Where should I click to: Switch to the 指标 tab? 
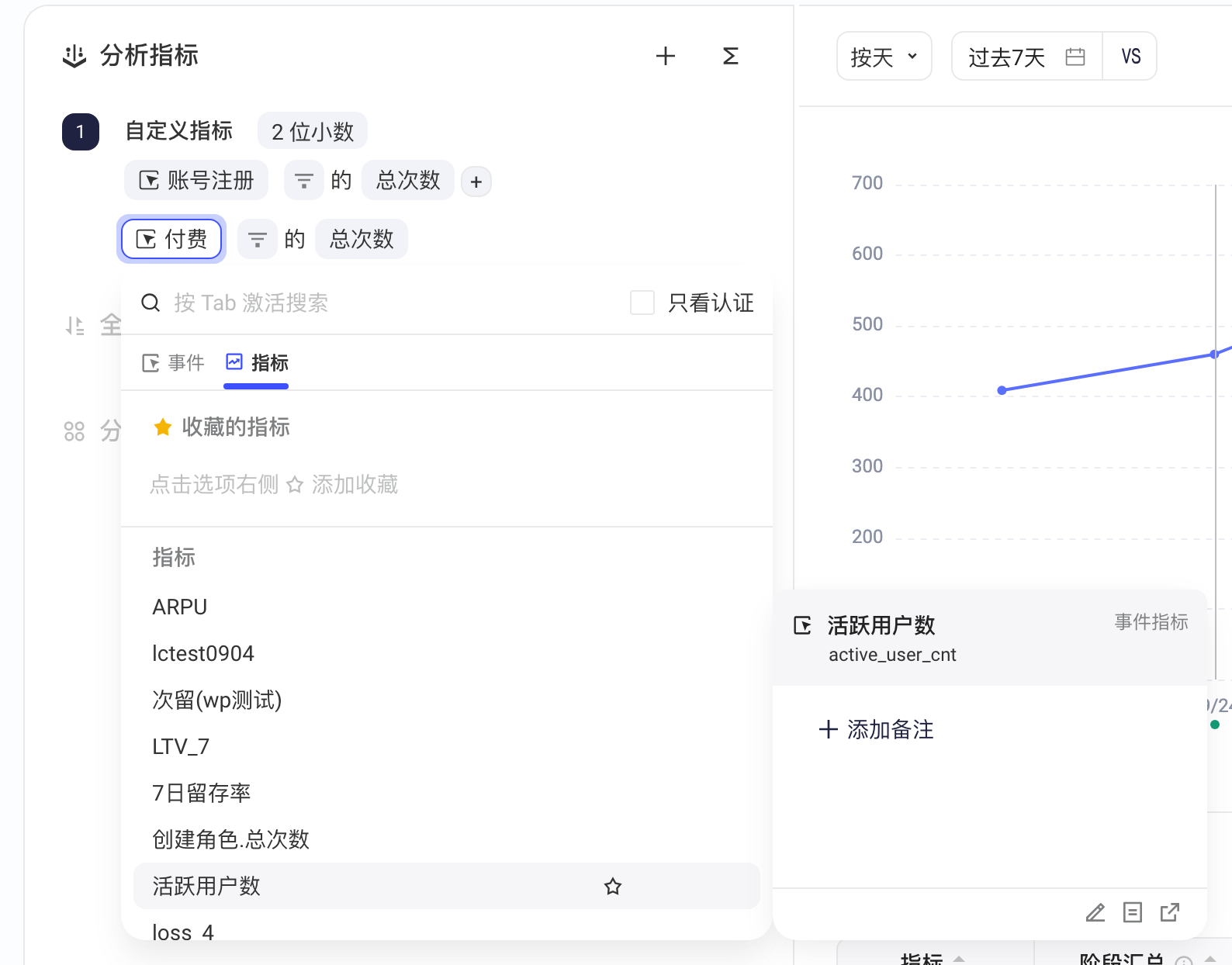[x=257, y=363]
